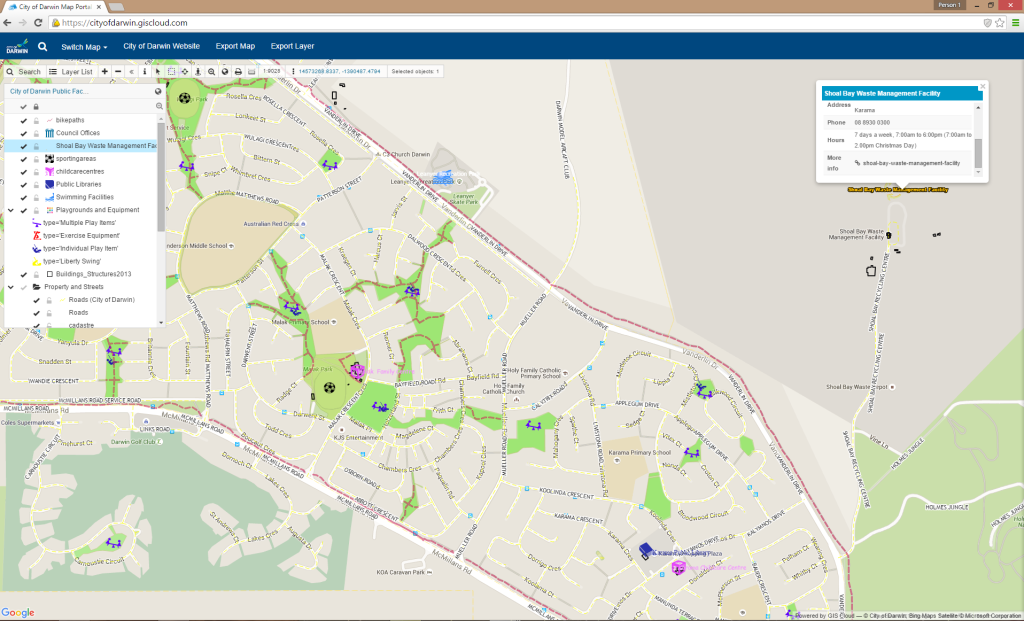1024x621 pixels.
Task: Select the Export Layer menu item
Action: tap(292, 46)
